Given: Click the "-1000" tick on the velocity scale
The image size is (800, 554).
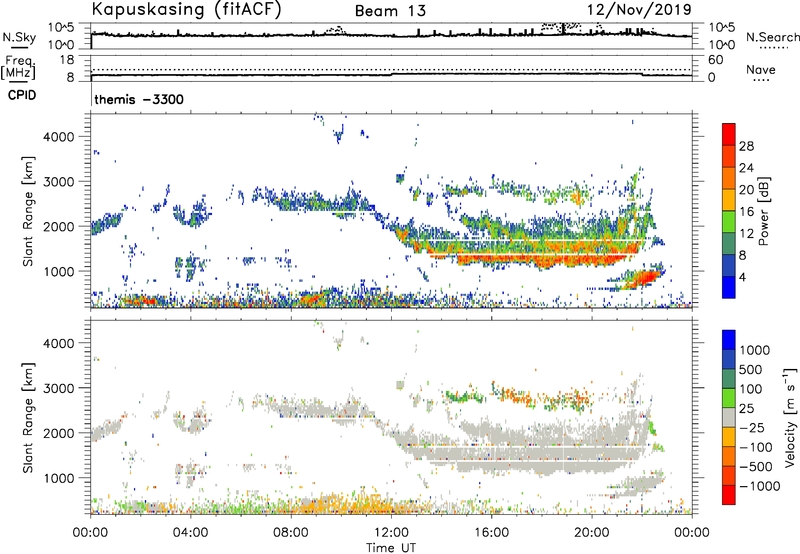Looking at the screenshot, I should (x=759, y=486).
